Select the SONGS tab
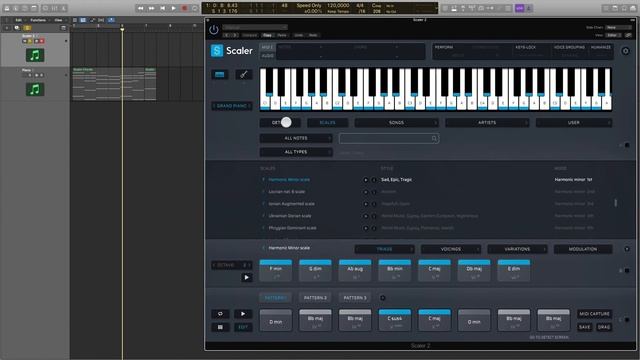The height and width of the screenshot is (360, 640). coord(396,122)
